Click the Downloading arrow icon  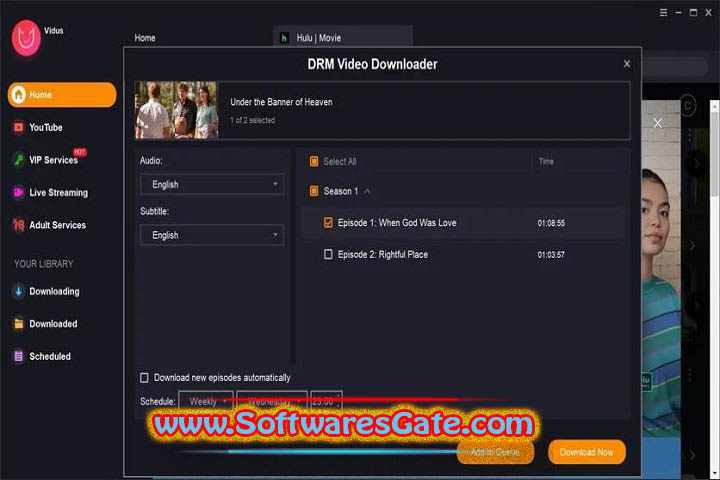(18, 291)
